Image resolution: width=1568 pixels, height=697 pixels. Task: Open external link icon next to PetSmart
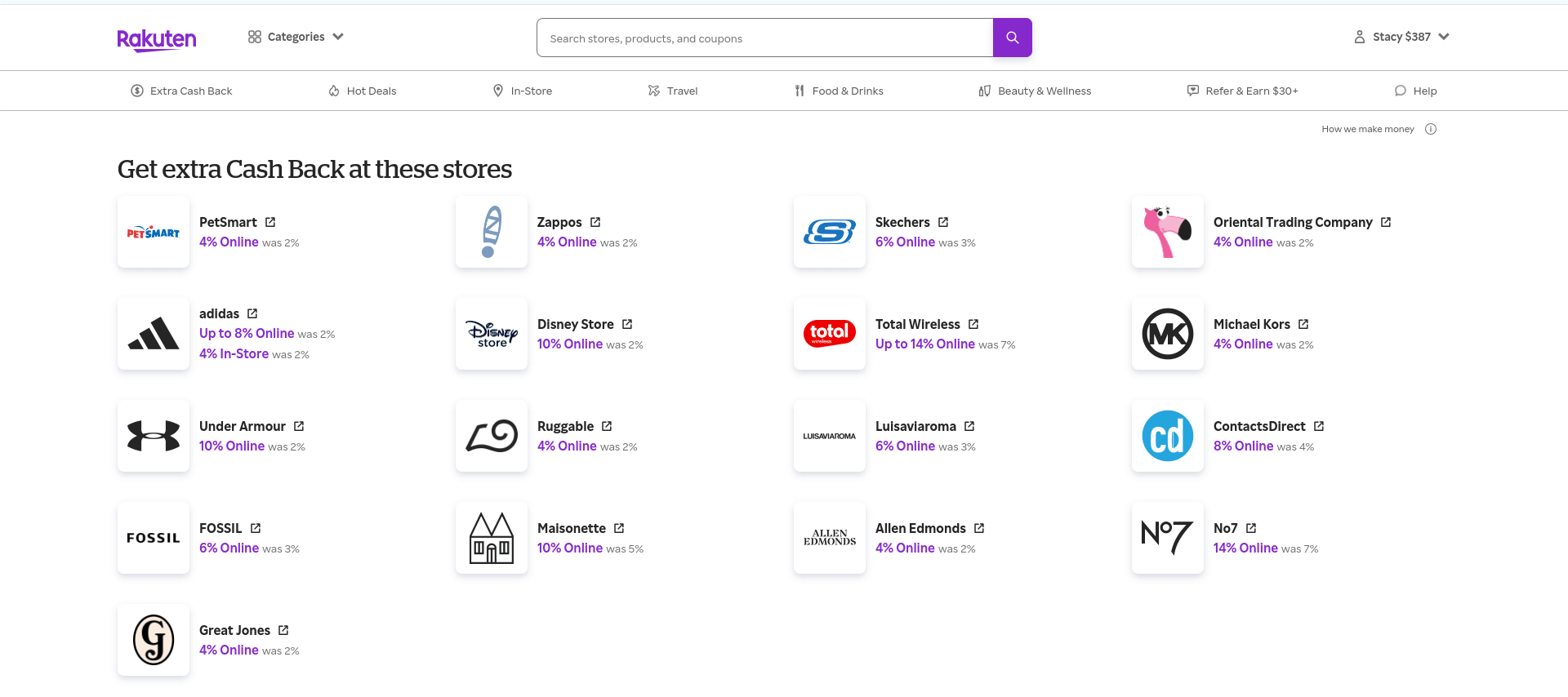(270, 222)
